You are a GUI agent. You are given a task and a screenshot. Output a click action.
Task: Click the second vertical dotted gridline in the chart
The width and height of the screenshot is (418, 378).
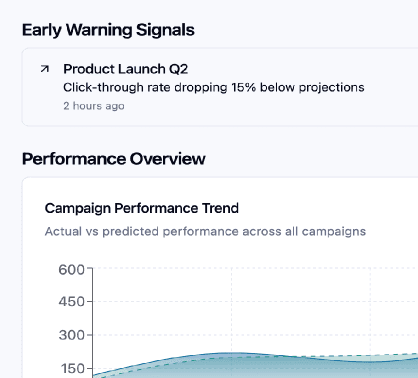tap(370, 310)
